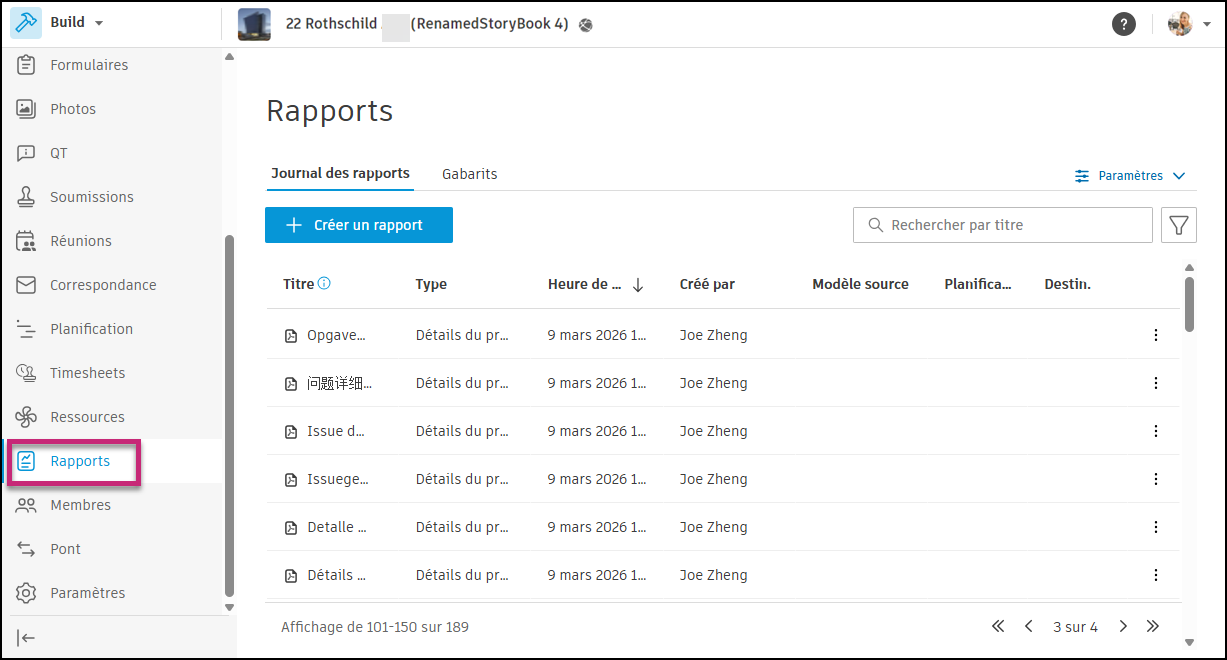Open the filter funnel button

tap(1179, 225)
